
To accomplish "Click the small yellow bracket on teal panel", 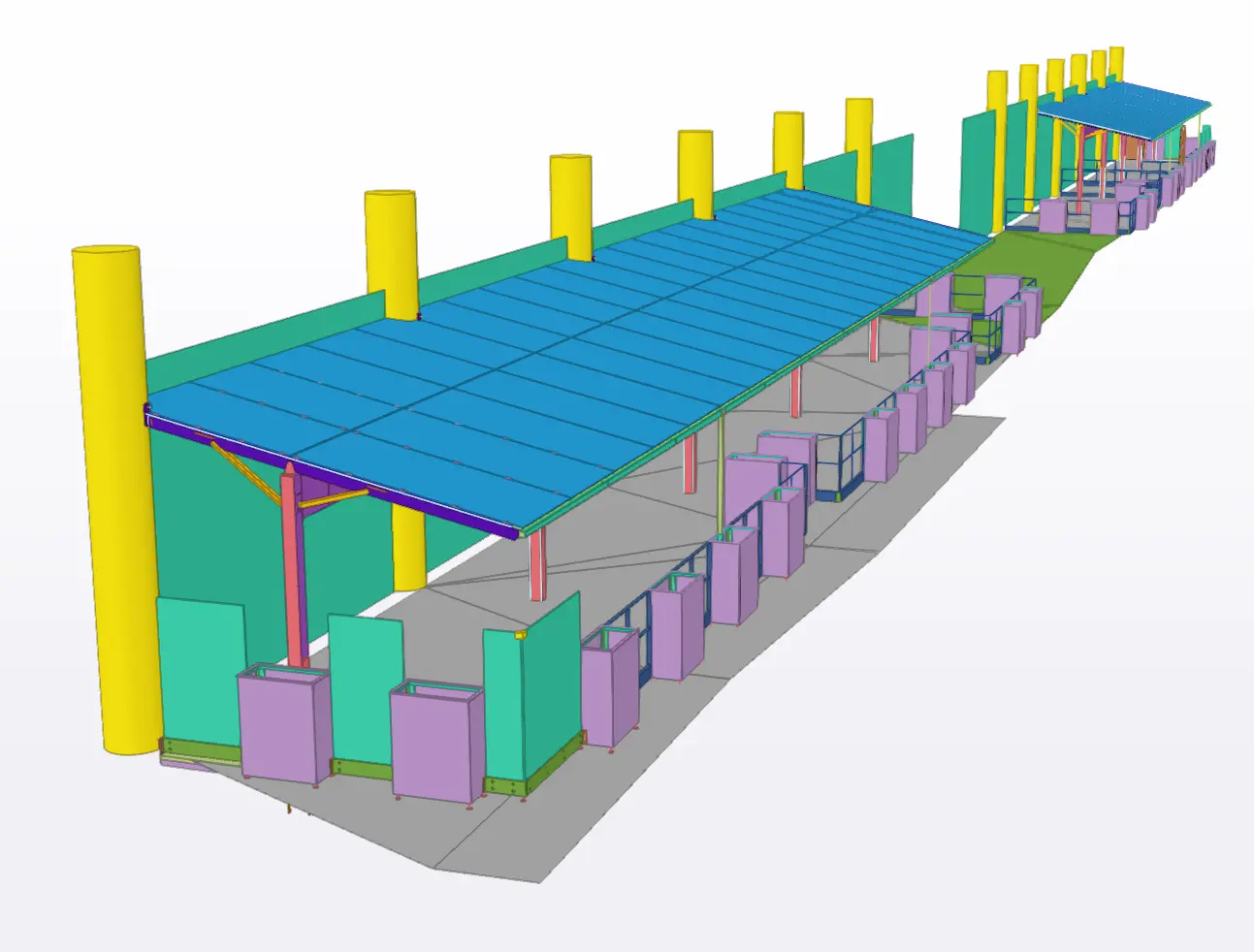I will pyautogui.click(x=521, y=634).
